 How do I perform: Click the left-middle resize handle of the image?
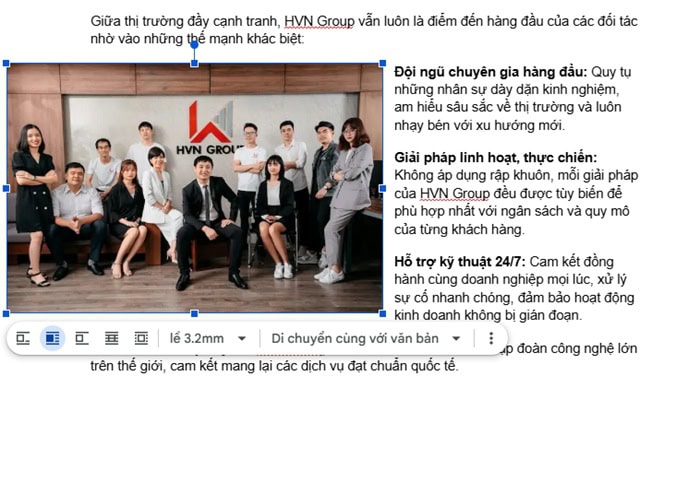pyautogui.click(x=6, y=189)
